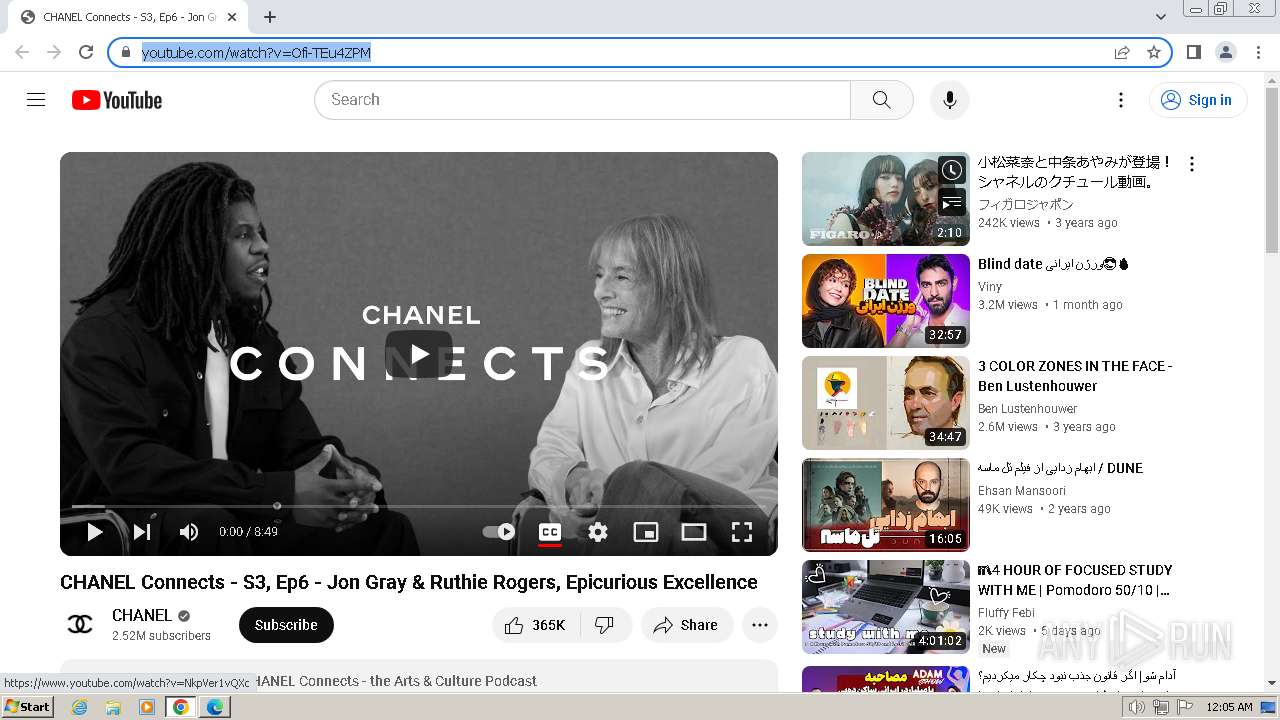Dislike this video
This screenshot has width=1280, height=720.
tap(605, 625)
